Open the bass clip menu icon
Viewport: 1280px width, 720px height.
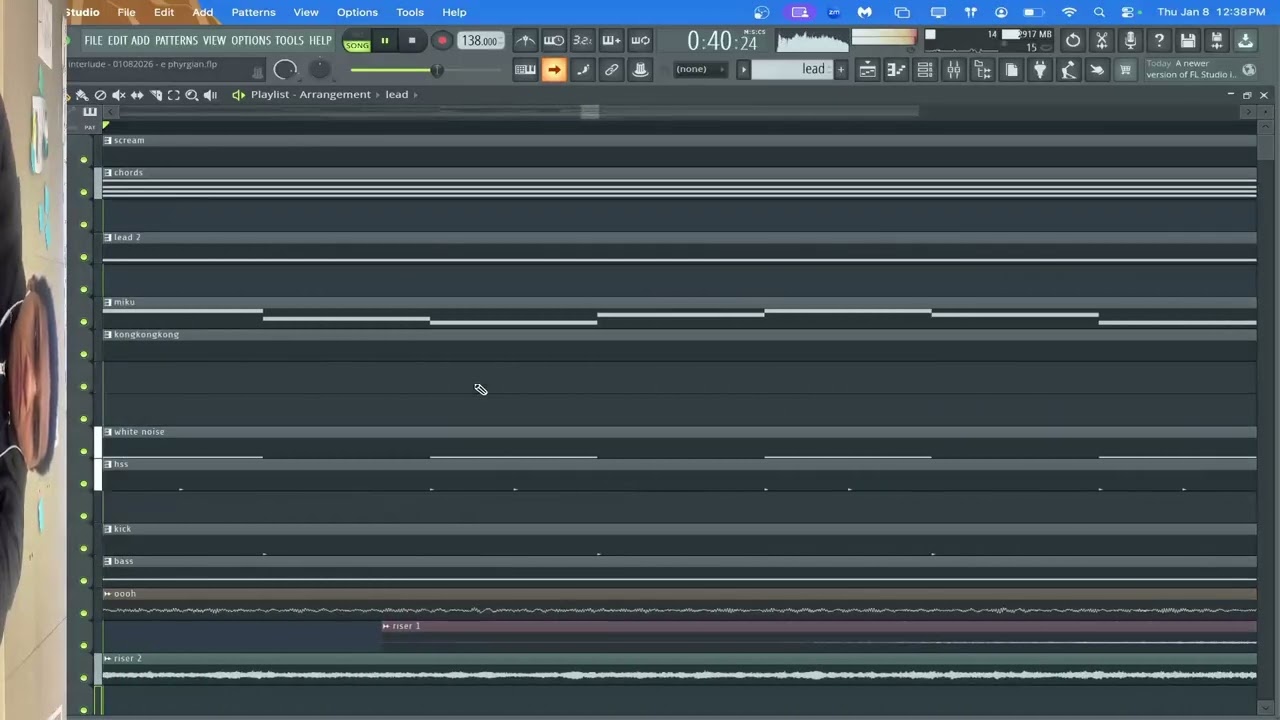point(108,561)
